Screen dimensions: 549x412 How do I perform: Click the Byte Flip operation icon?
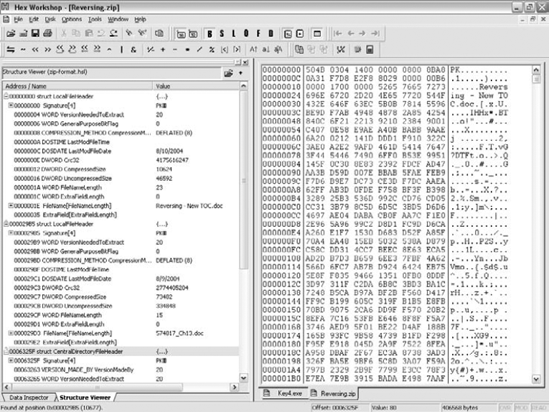click(x=11, y=50)
